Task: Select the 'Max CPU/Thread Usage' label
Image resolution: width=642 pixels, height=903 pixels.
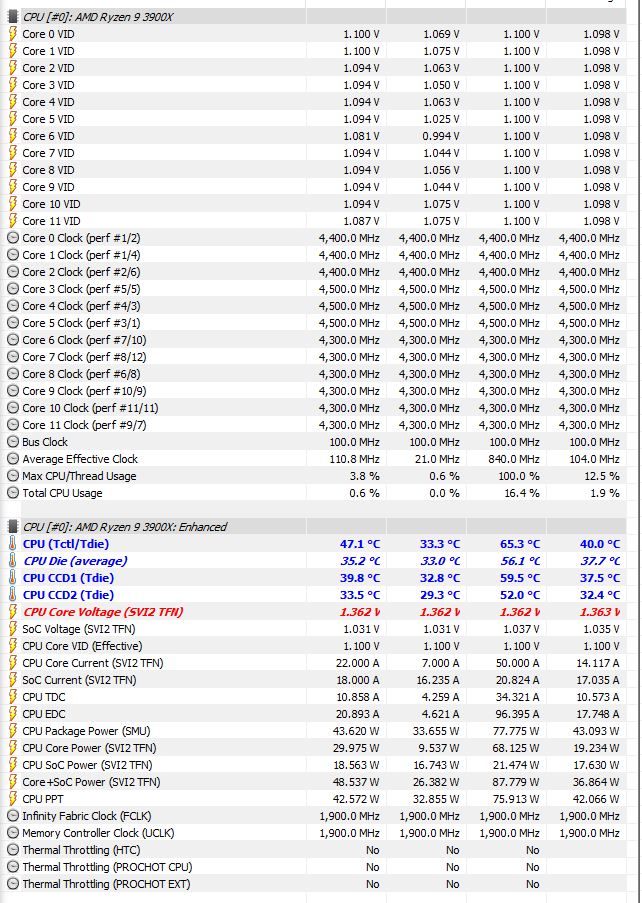Action: [x=79, y=476]
